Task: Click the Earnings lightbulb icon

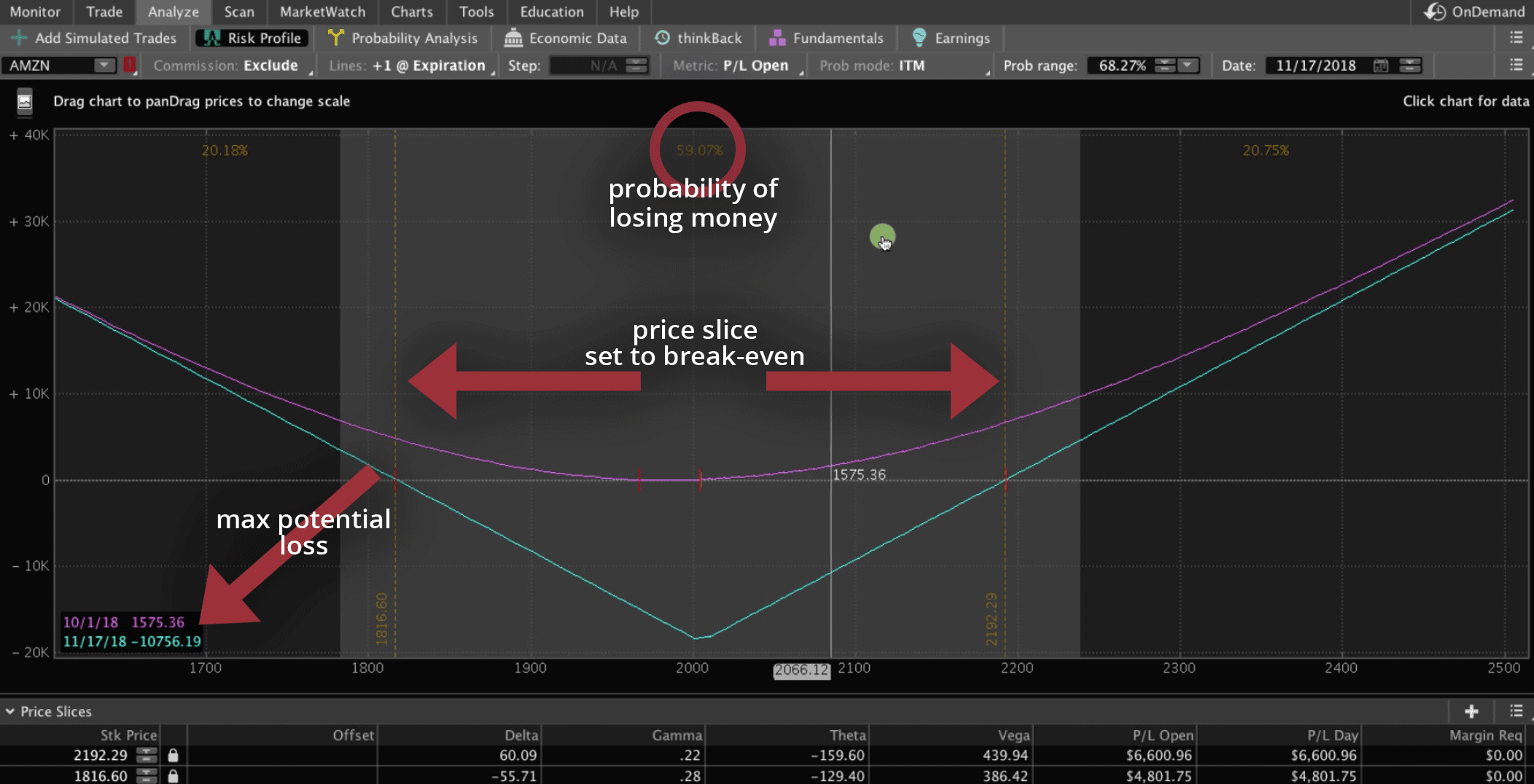Action: tap(919, 38)
